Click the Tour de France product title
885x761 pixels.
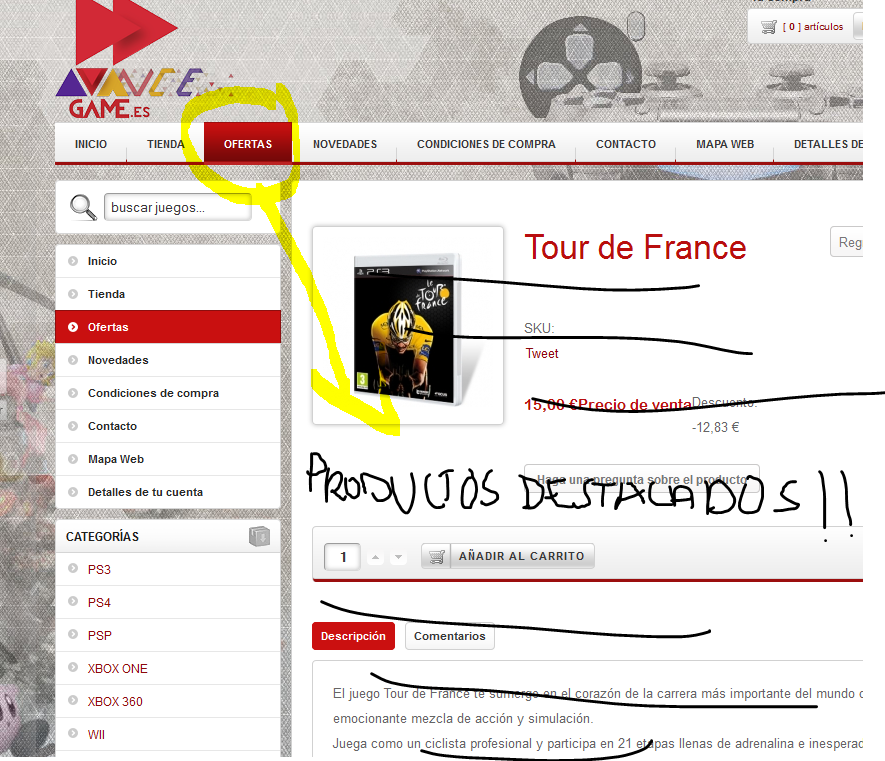click(636, 247)
